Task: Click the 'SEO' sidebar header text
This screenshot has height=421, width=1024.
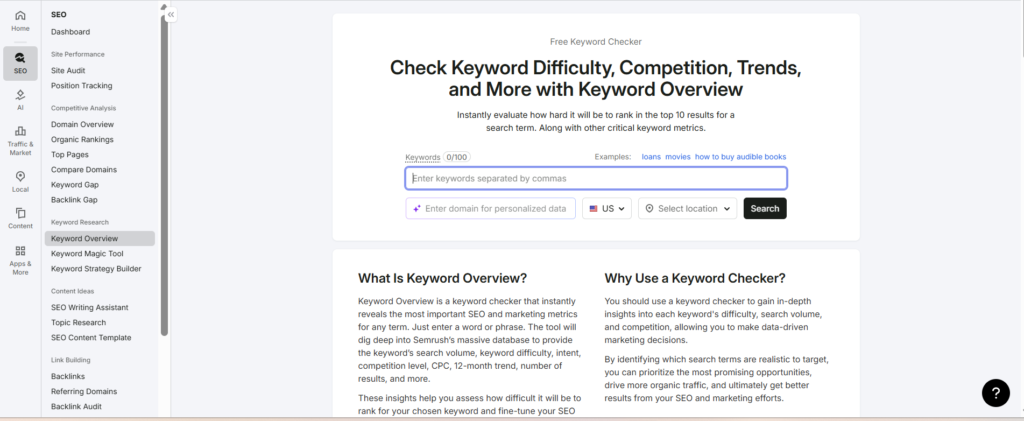Action: tap(59, 14)
